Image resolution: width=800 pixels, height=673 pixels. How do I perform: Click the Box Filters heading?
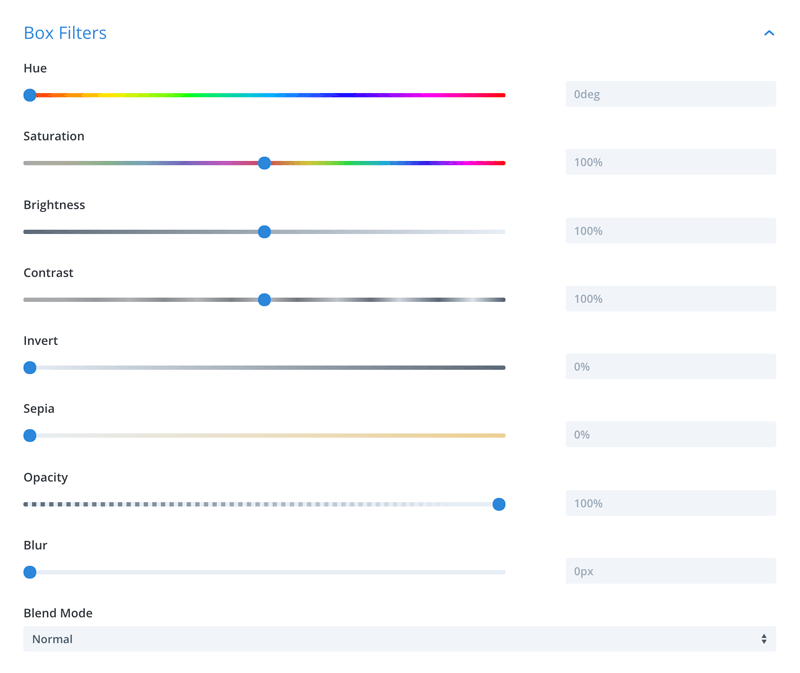[65, 33]
